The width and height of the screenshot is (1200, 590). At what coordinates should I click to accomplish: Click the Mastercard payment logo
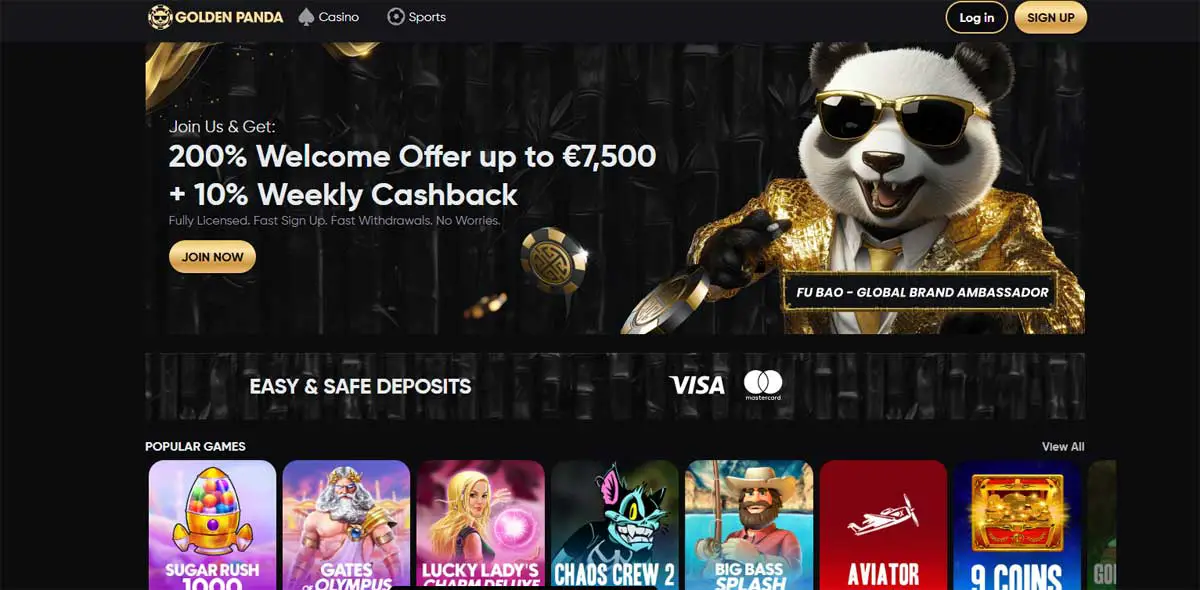(763, 385)
